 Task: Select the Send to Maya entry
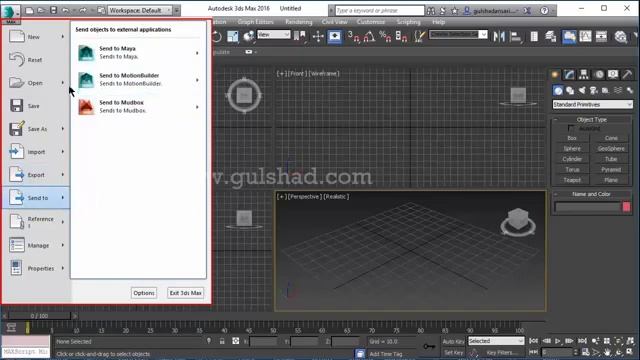(138, 53)
